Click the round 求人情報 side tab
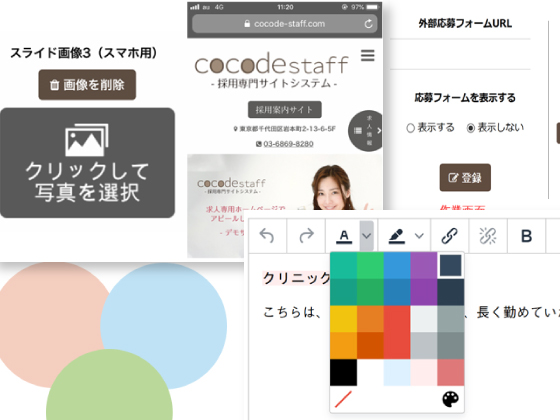Viewport: 560px width, 420px height. point(365,131)
